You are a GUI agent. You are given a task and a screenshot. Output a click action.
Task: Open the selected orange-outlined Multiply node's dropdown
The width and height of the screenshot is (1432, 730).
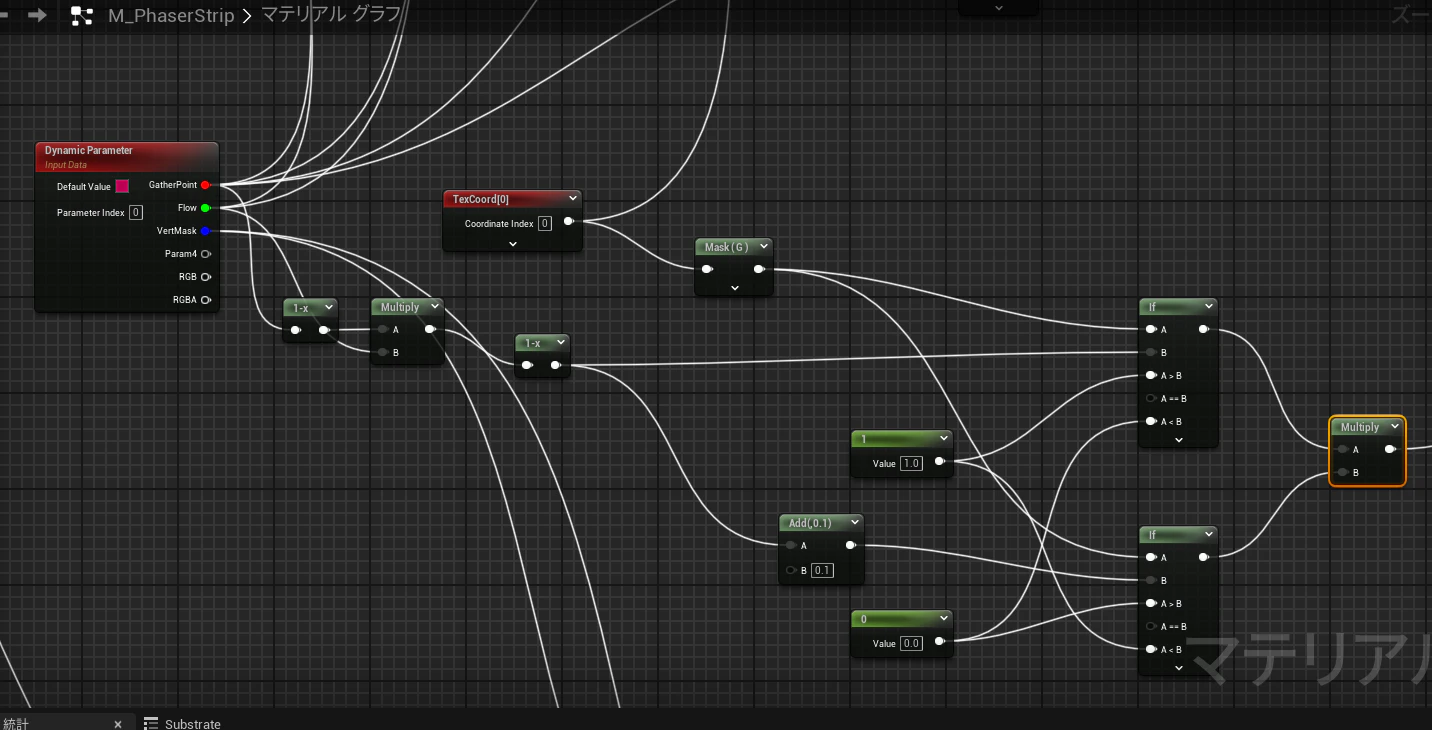pyautogui.click(x=1395, y=427)
